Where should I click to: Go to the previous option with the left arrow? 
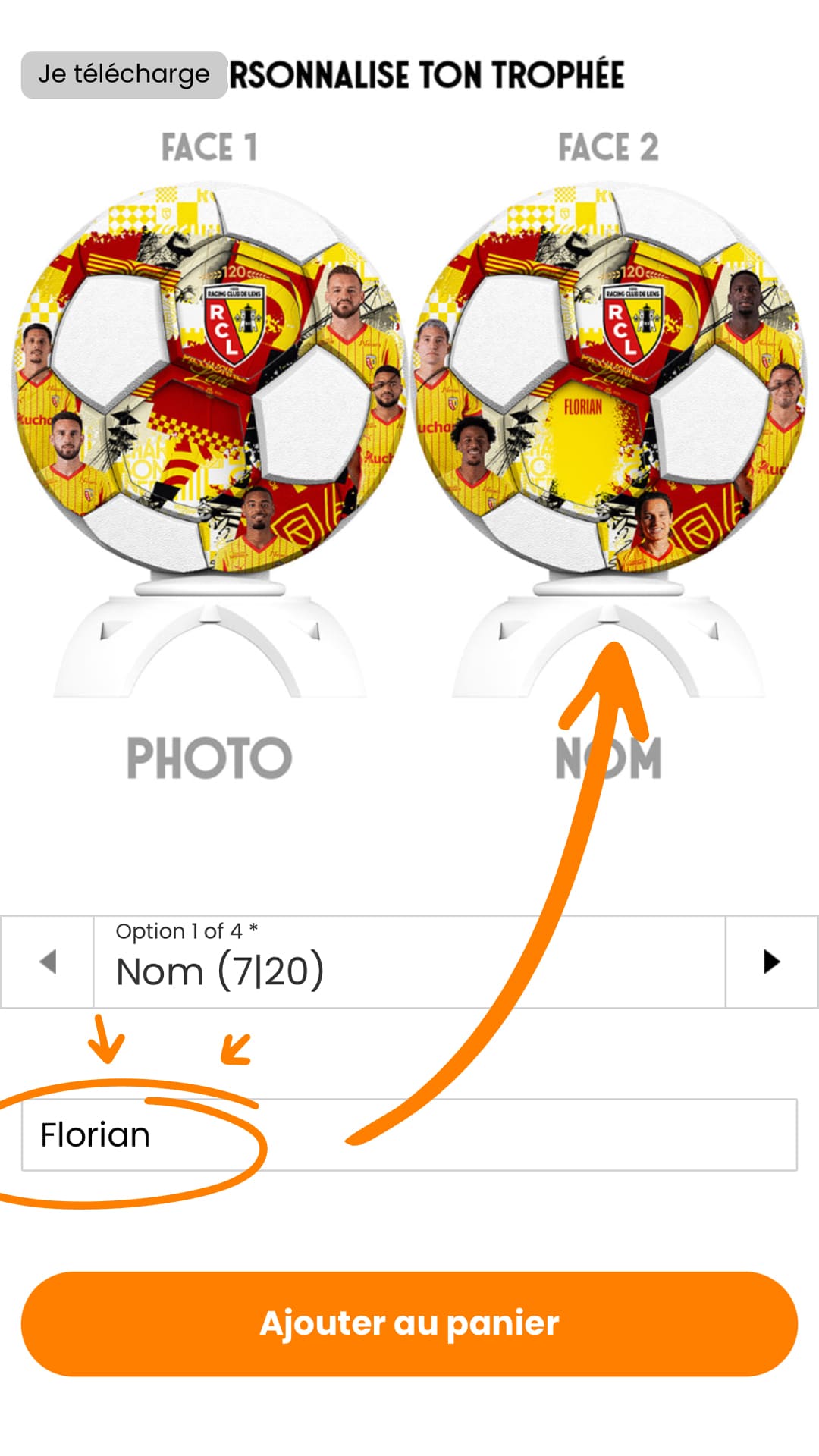coord(47,962)
